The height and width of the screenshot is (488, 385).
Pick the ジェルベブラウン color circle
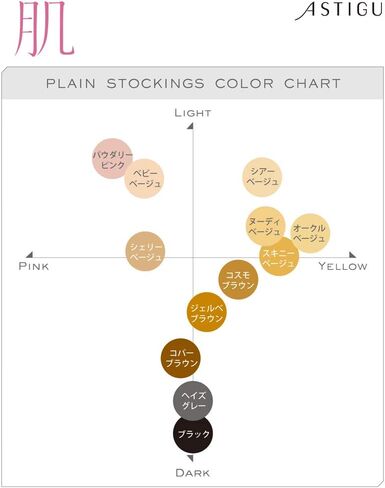pos(207,312)
